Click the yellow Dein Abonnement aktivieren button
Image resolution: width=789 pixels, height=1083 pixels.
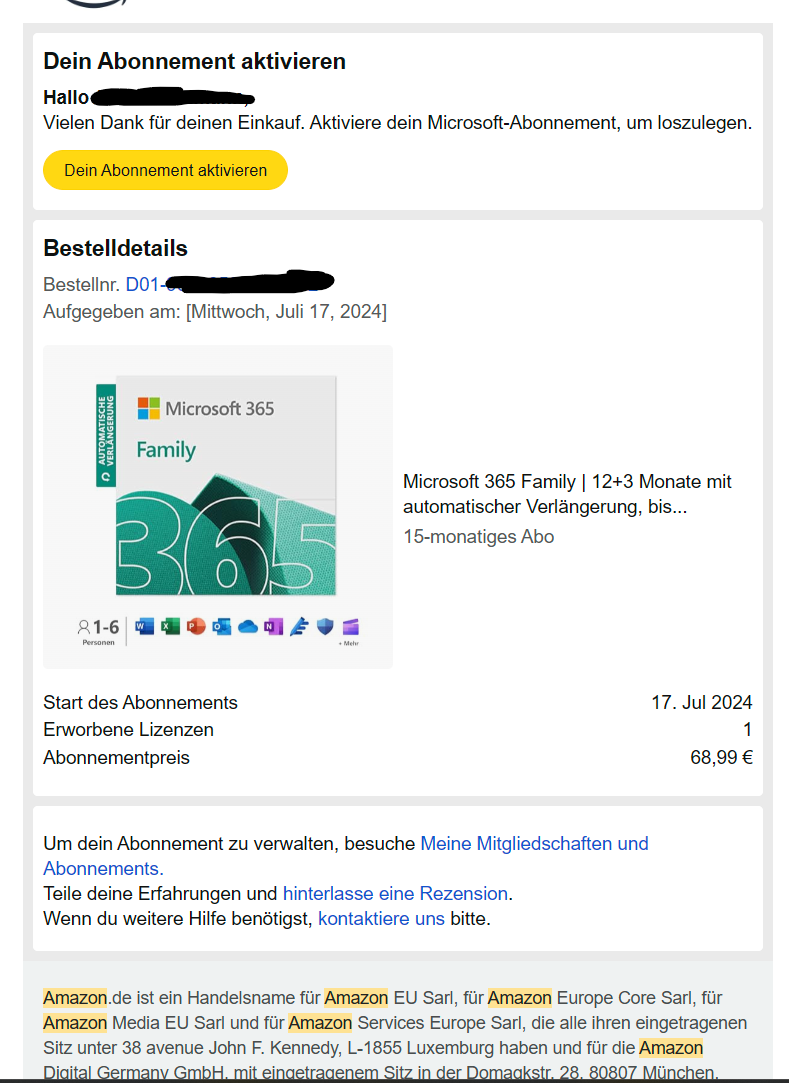[165, 170]
